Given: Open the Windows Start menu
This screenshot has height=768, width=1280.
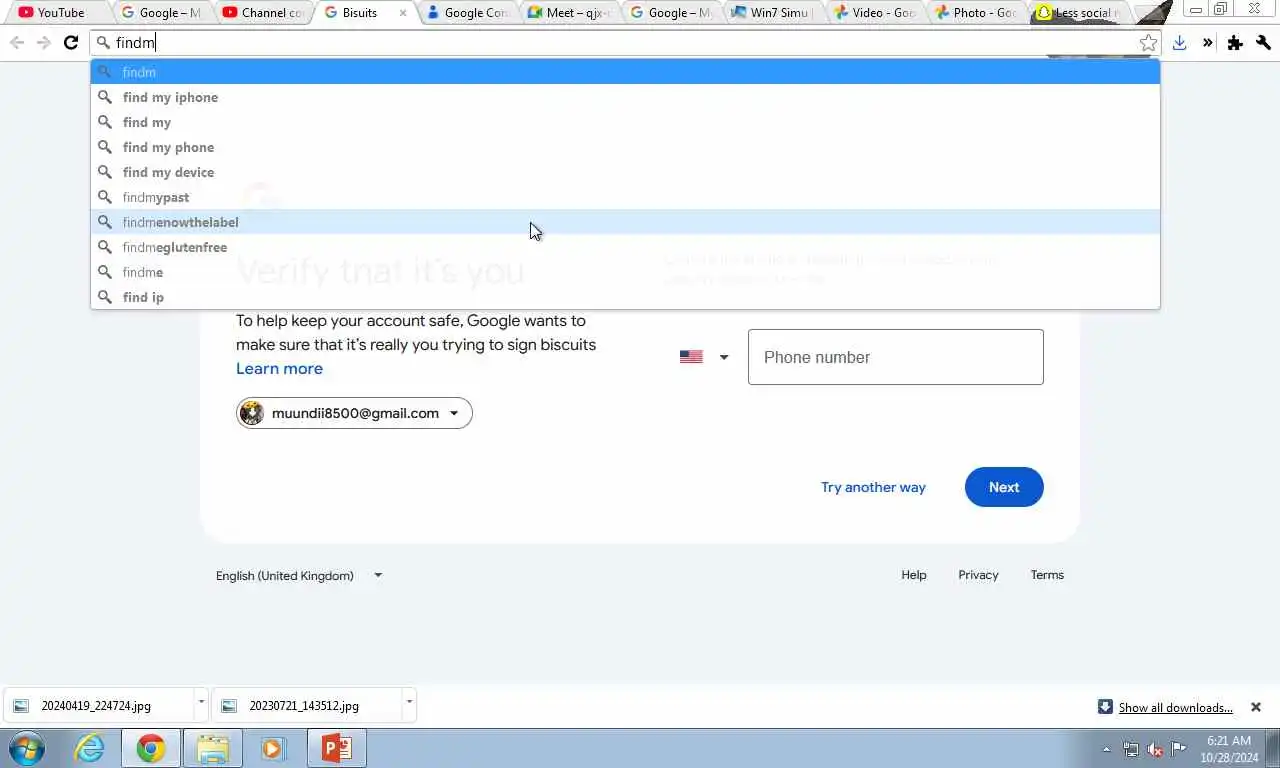Looking at the screenshot, I should 27,748.
